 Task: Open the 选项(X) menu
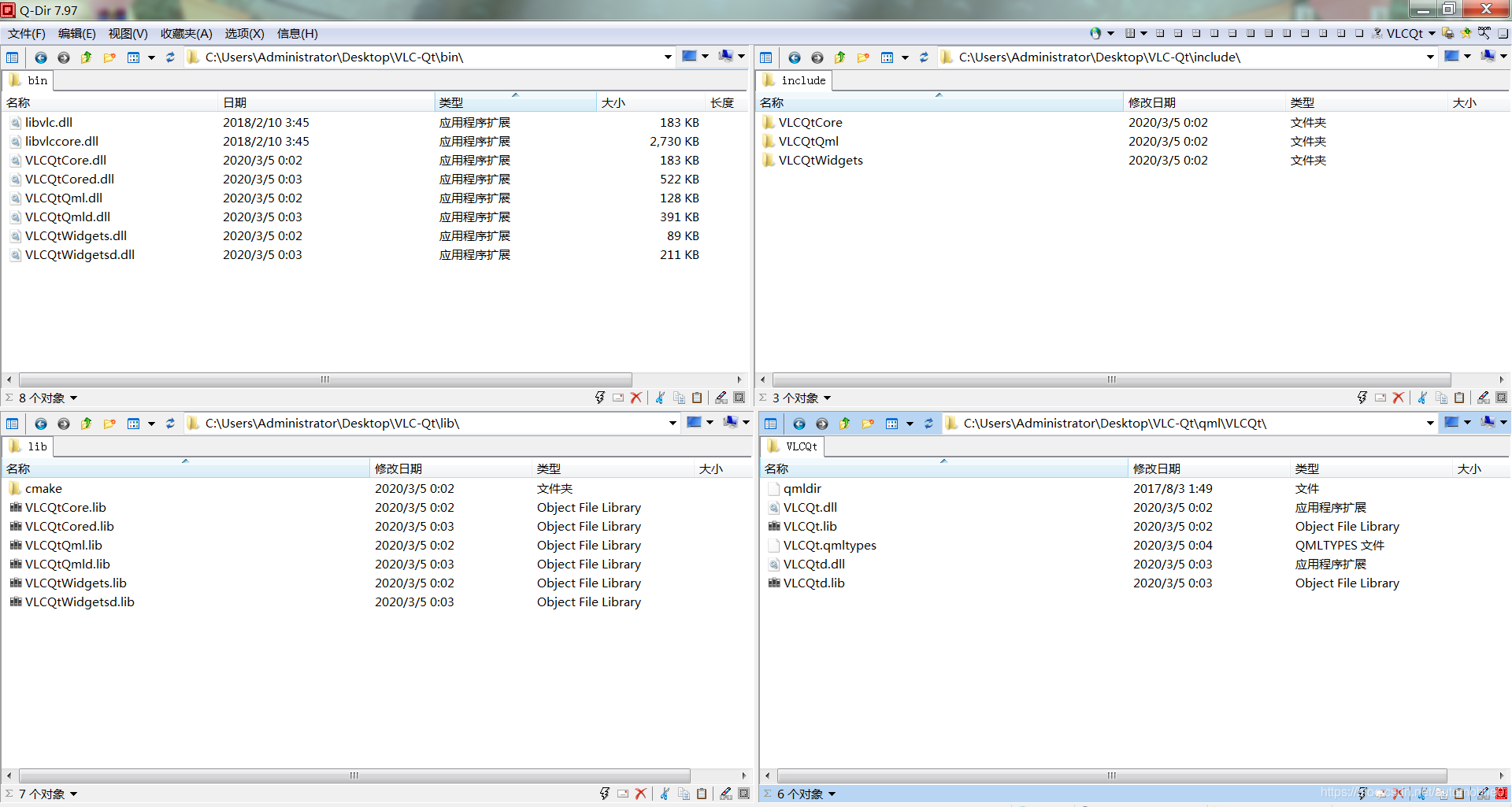[x=244, y=33]
